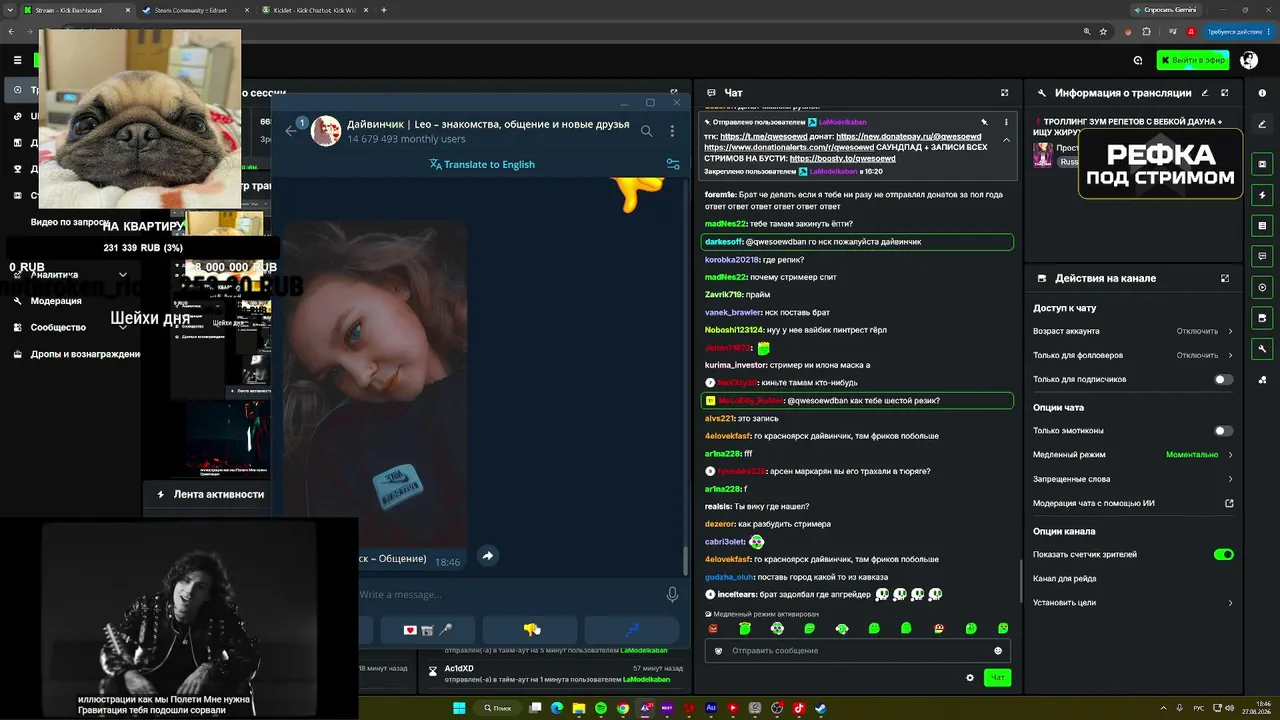Screen dimensions: 1280x720
Task: Click the Windows taskbar search box
Action: point(497,708)
